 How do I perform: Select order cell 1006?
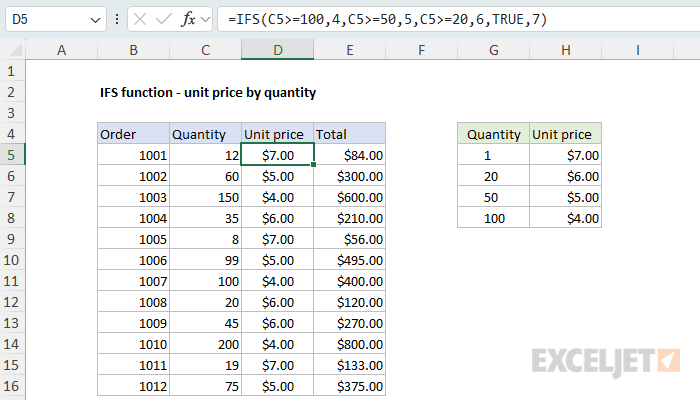click(x=133, y=260)
